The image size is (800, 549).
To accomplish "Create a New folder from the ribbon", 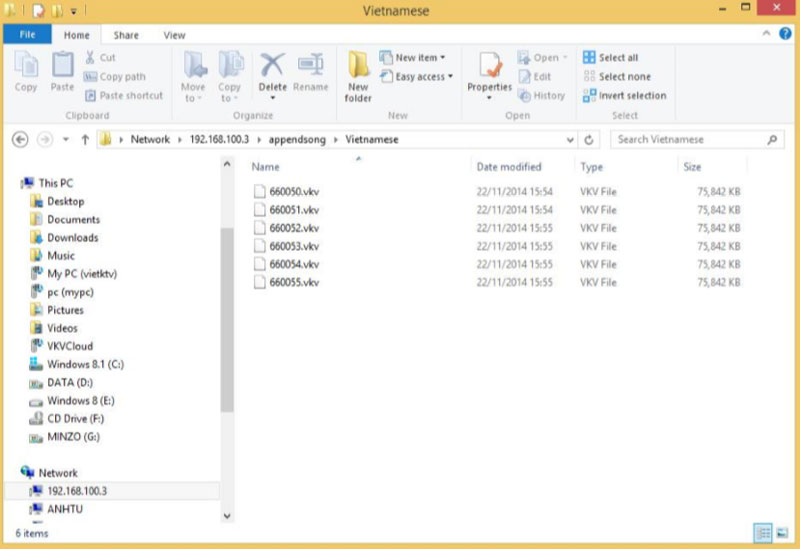I will coord(358,76).
